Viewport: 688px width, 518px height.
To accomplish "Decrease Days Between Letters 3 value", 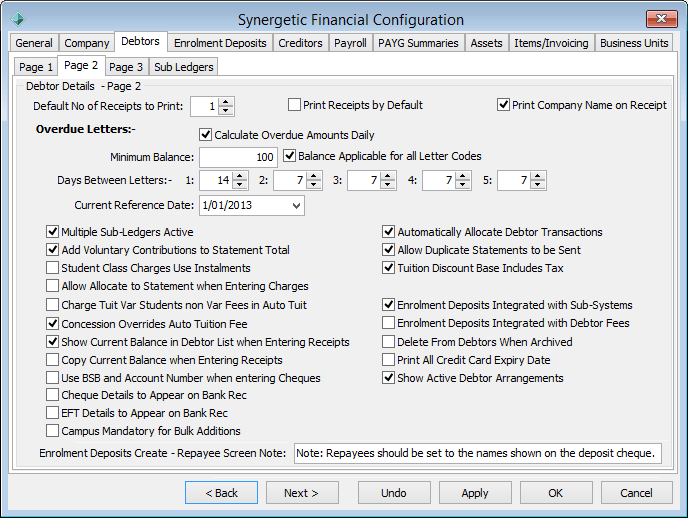I will click(x=387, y=185).
